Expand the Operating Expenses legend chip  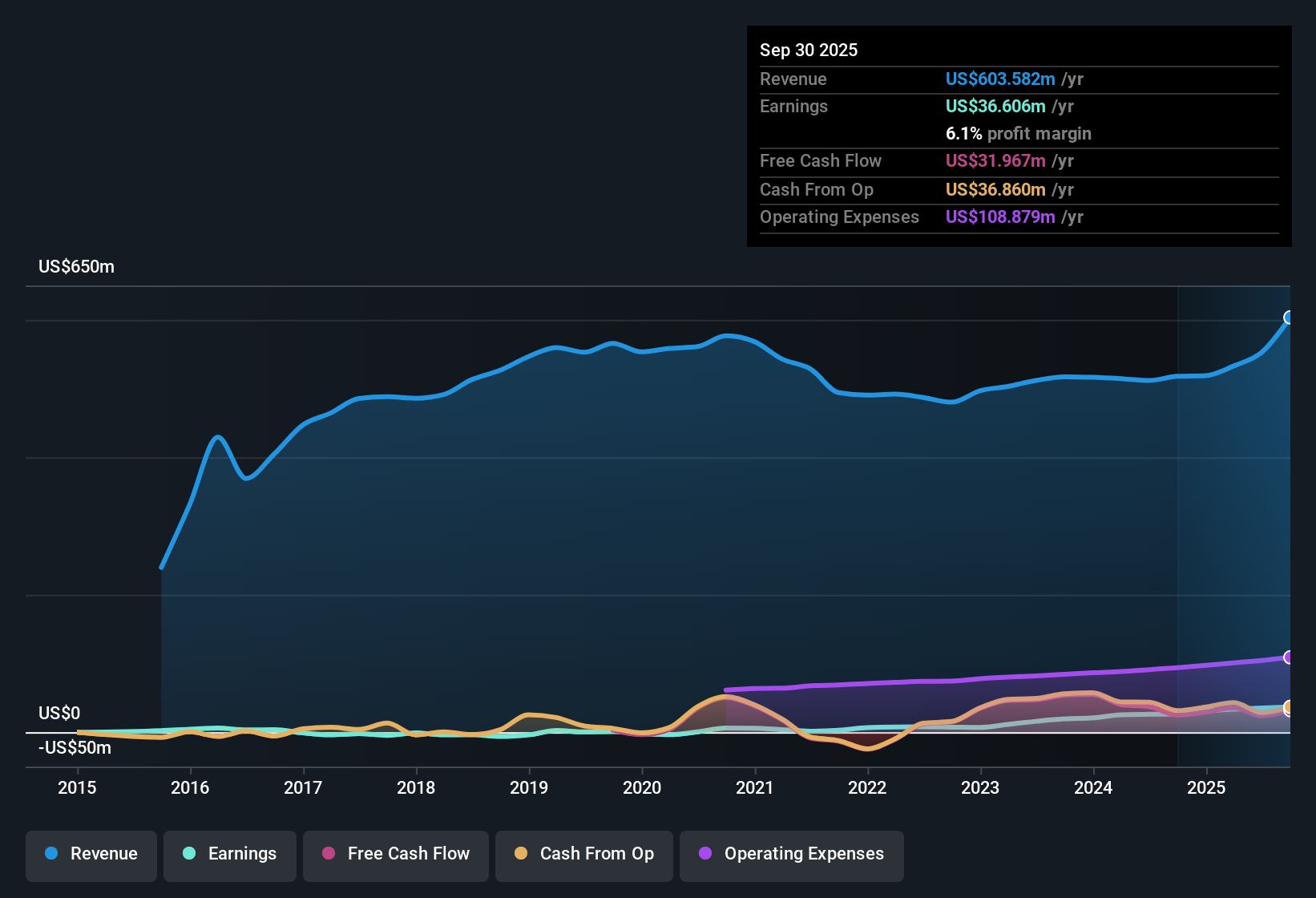(791, 854)
